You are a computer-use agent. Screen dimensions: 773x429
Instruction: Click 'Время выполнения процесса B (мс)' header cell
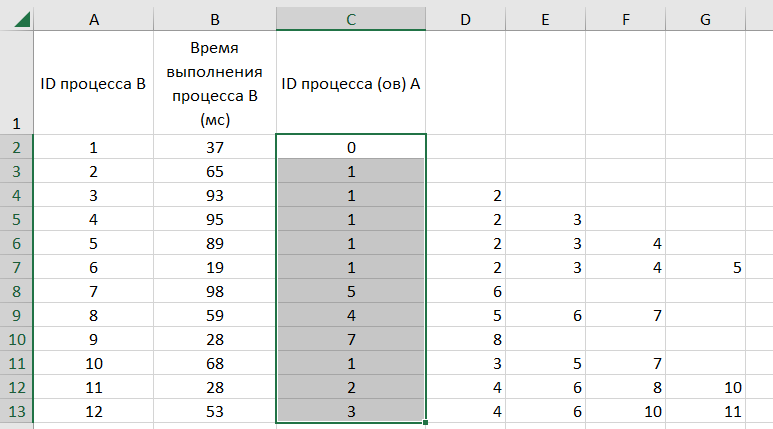(x=215, y=84)
